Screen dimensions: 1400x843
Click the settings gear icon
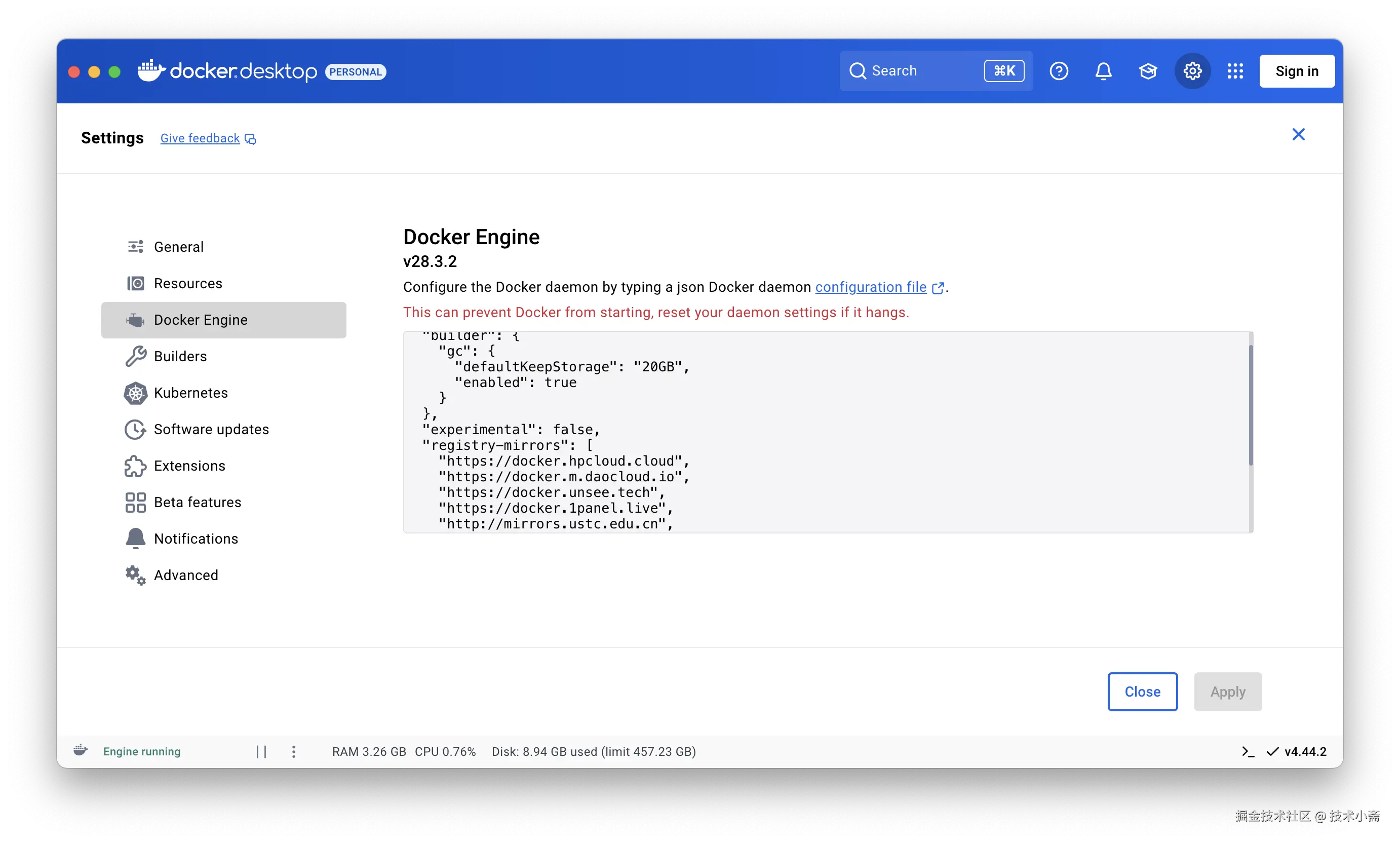(x=1192, y=71)
